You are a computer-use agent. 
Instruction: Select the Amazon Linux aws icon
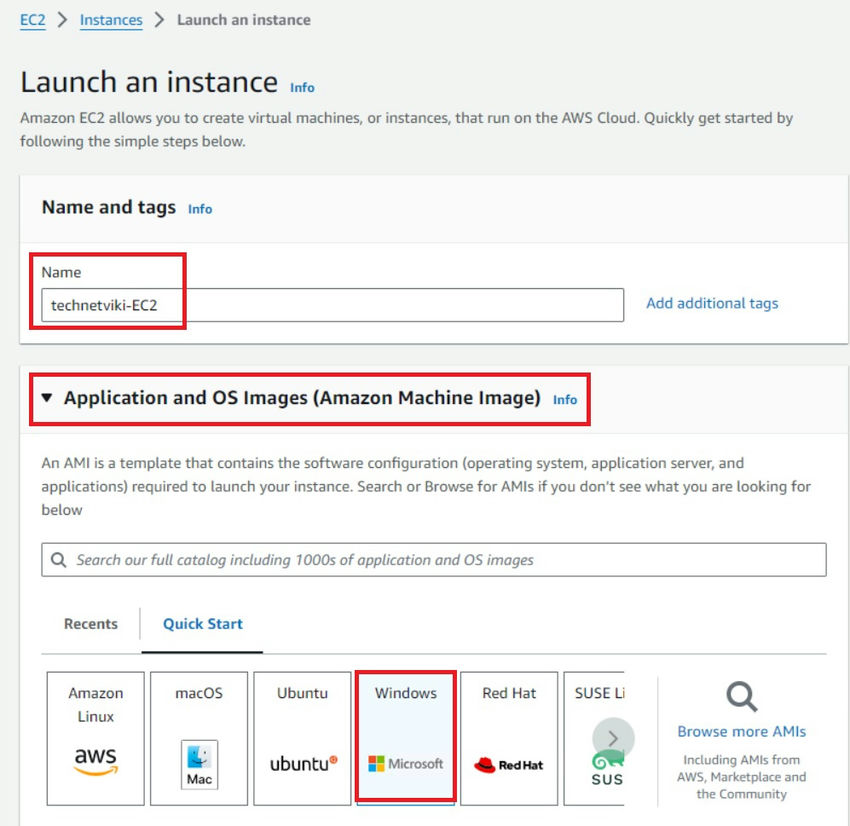pos(95,762)
